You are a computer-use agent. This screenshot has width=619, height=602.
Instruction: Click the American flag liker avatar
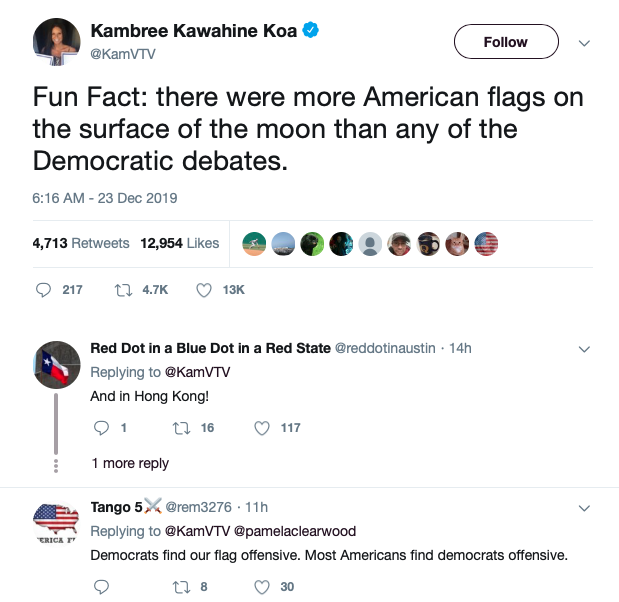tap(486, 244)
